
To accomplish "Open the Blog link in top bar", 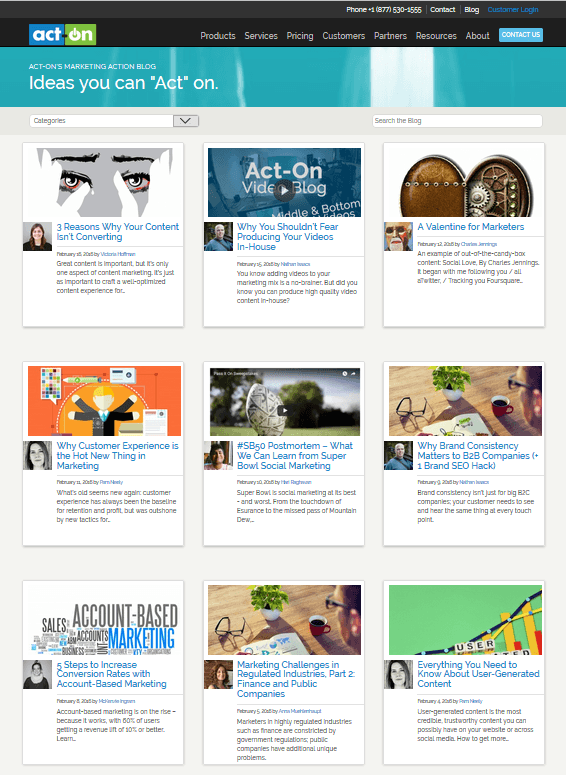I will [472, 9].
